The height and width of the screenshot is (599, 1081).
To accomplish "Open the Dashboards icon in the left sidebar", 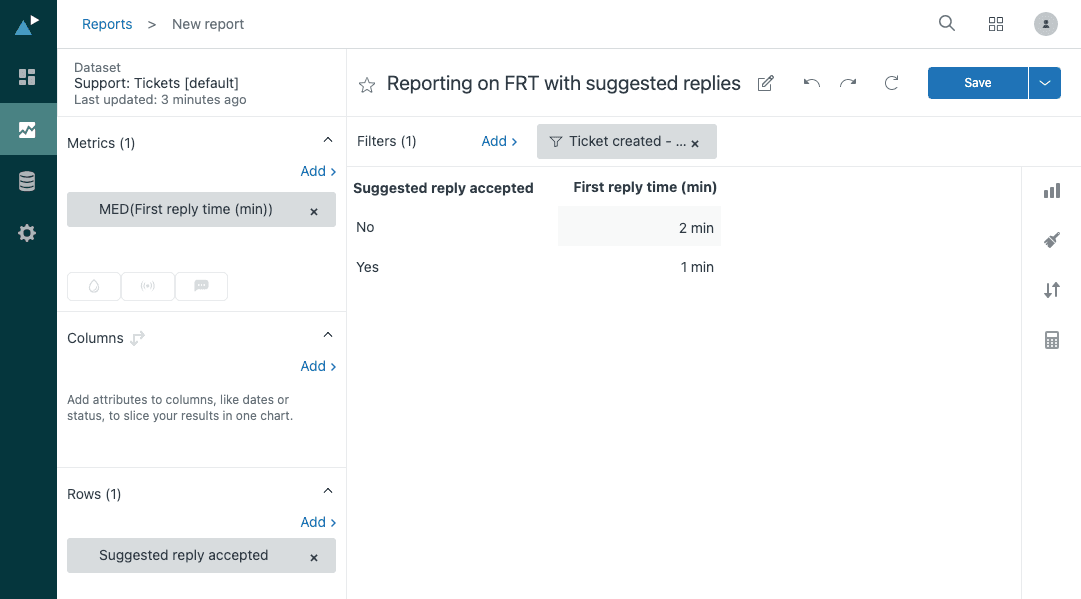I will point(27,75).
